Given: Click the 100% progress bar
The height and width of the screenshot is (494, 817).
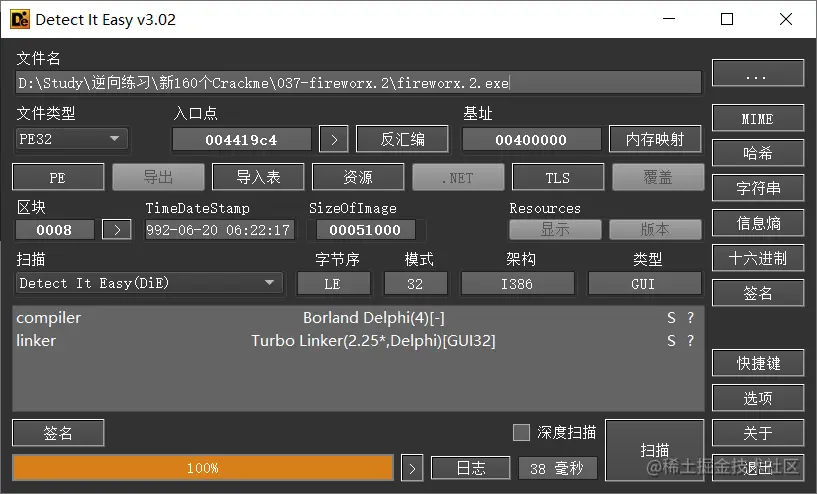Looking at the screenshot, I should [203, 467].
